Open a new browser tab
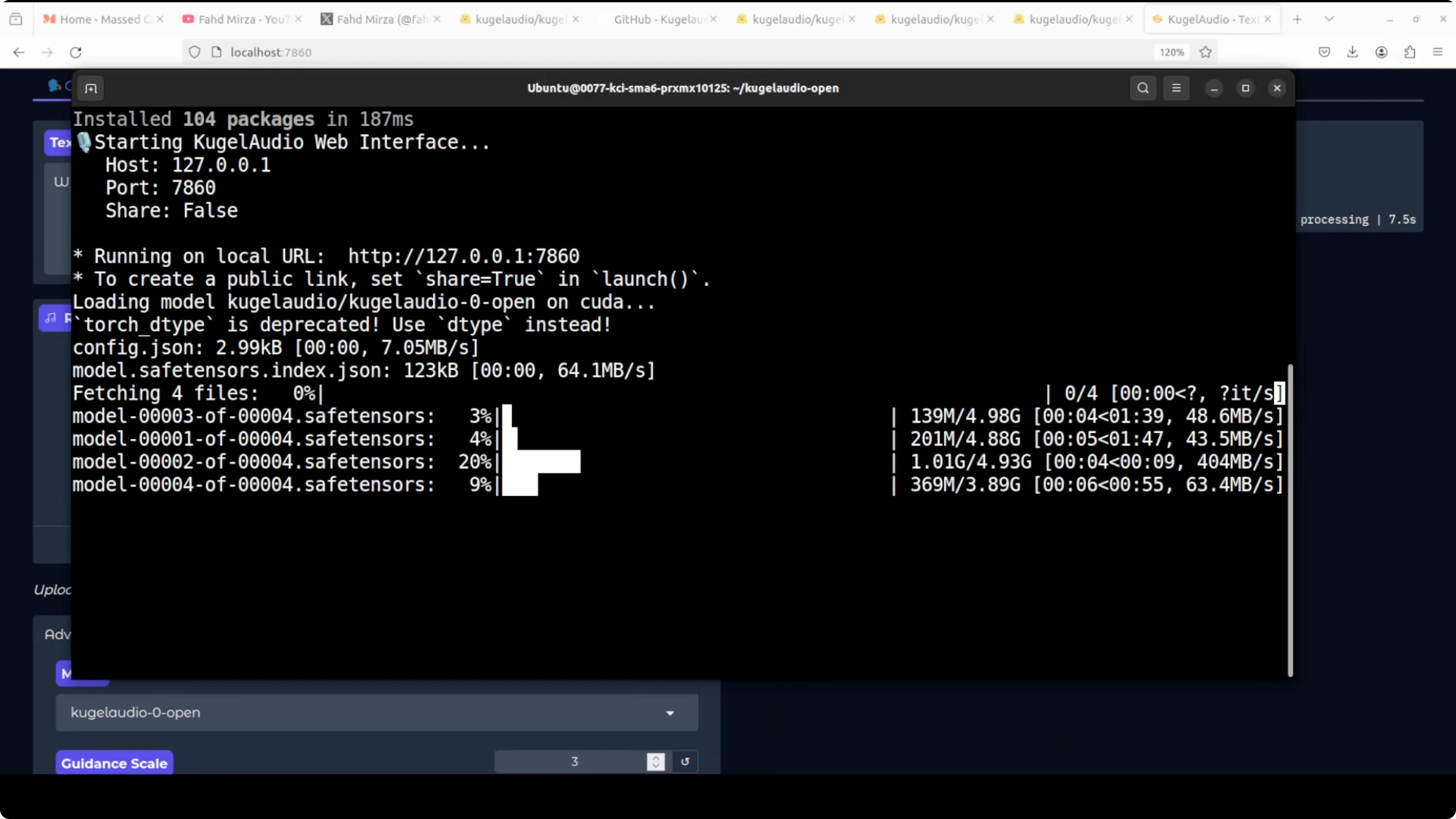 coord(1297,19)
